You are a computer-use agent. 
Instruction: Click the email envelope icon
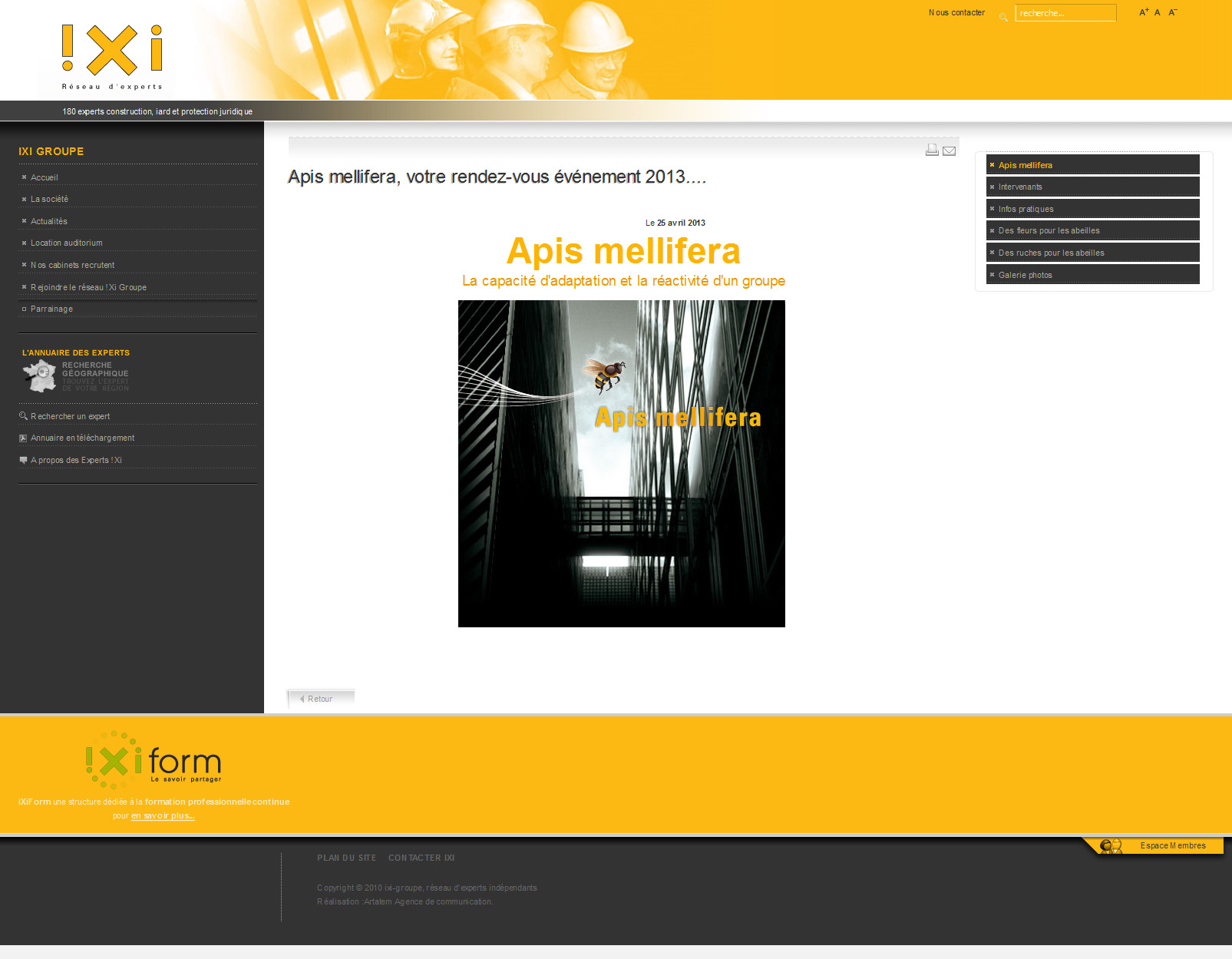pos(949,150)
